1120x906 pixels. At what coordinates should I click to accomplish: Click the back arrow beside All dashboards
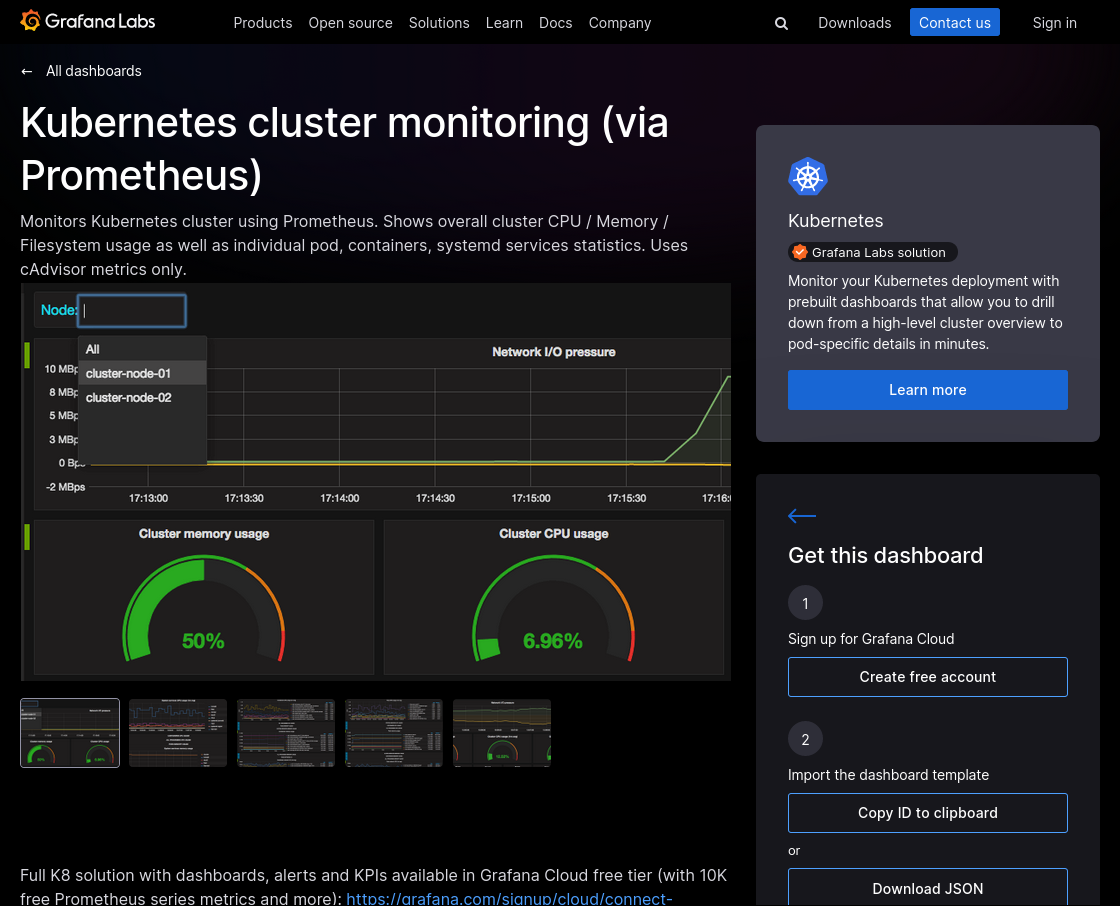click(27, 71)
